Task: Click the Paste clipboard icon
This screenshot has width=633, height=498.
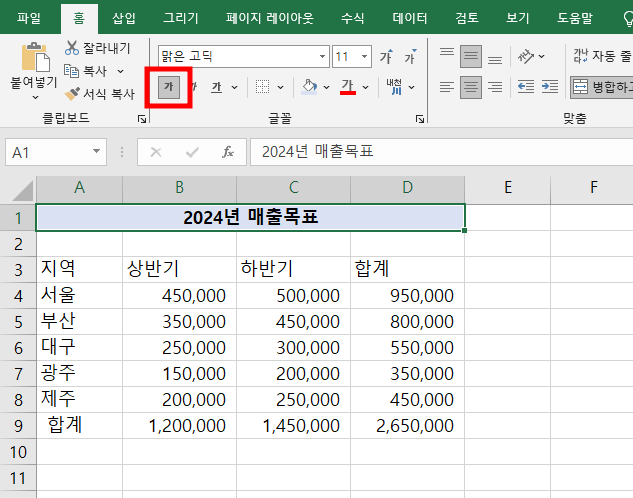Action: pyautogui.click(x=35, y=57)
